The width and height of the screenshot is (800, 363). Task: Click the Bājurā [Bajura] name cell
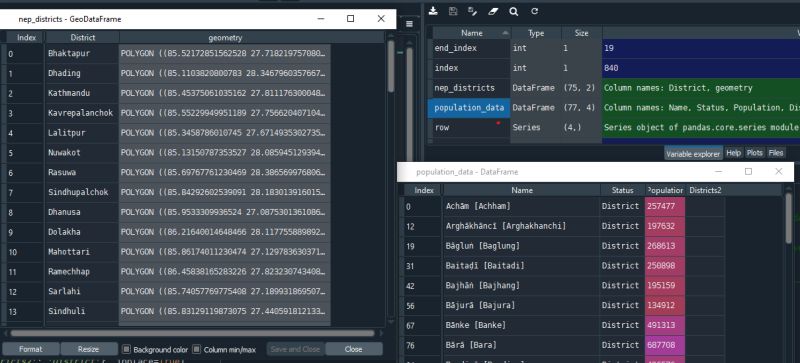[521, 305]
